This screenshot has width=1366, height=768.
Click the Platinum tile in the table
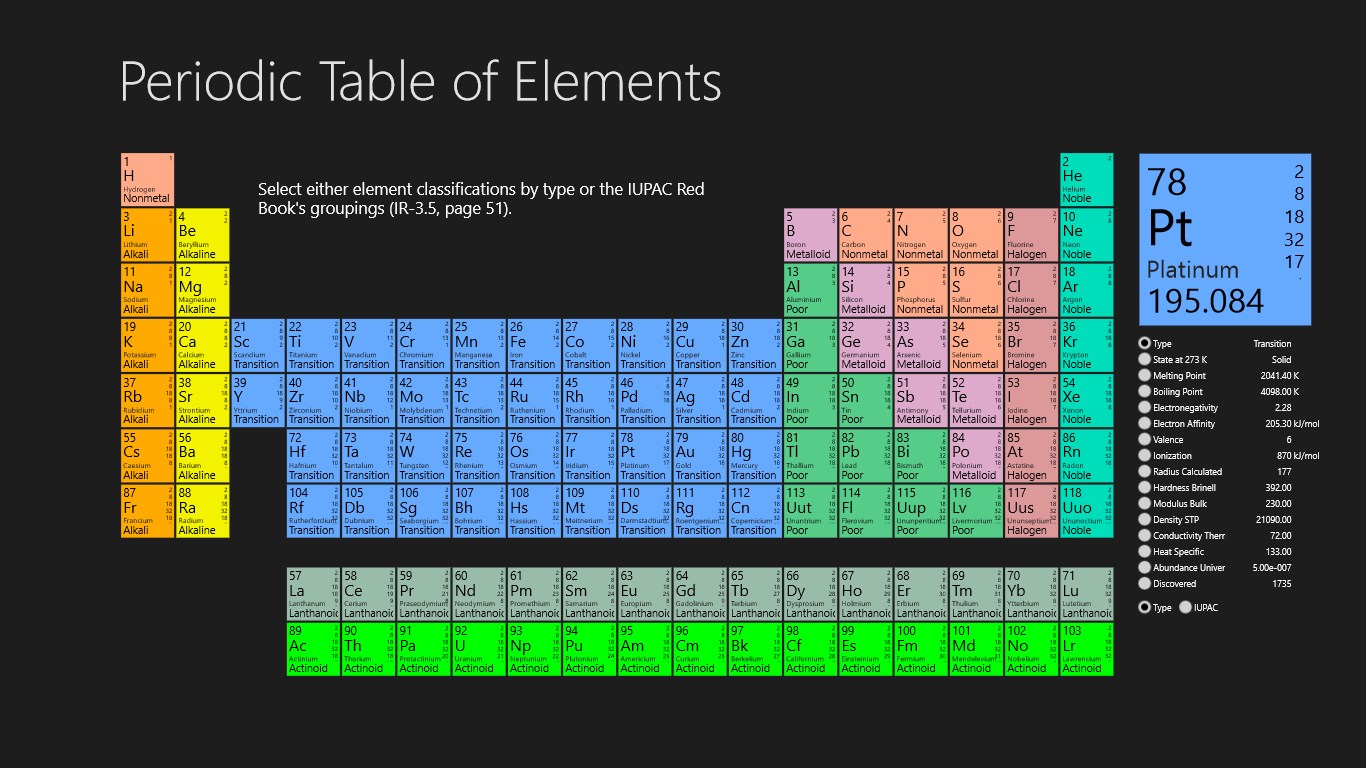(x=644, y=456)
